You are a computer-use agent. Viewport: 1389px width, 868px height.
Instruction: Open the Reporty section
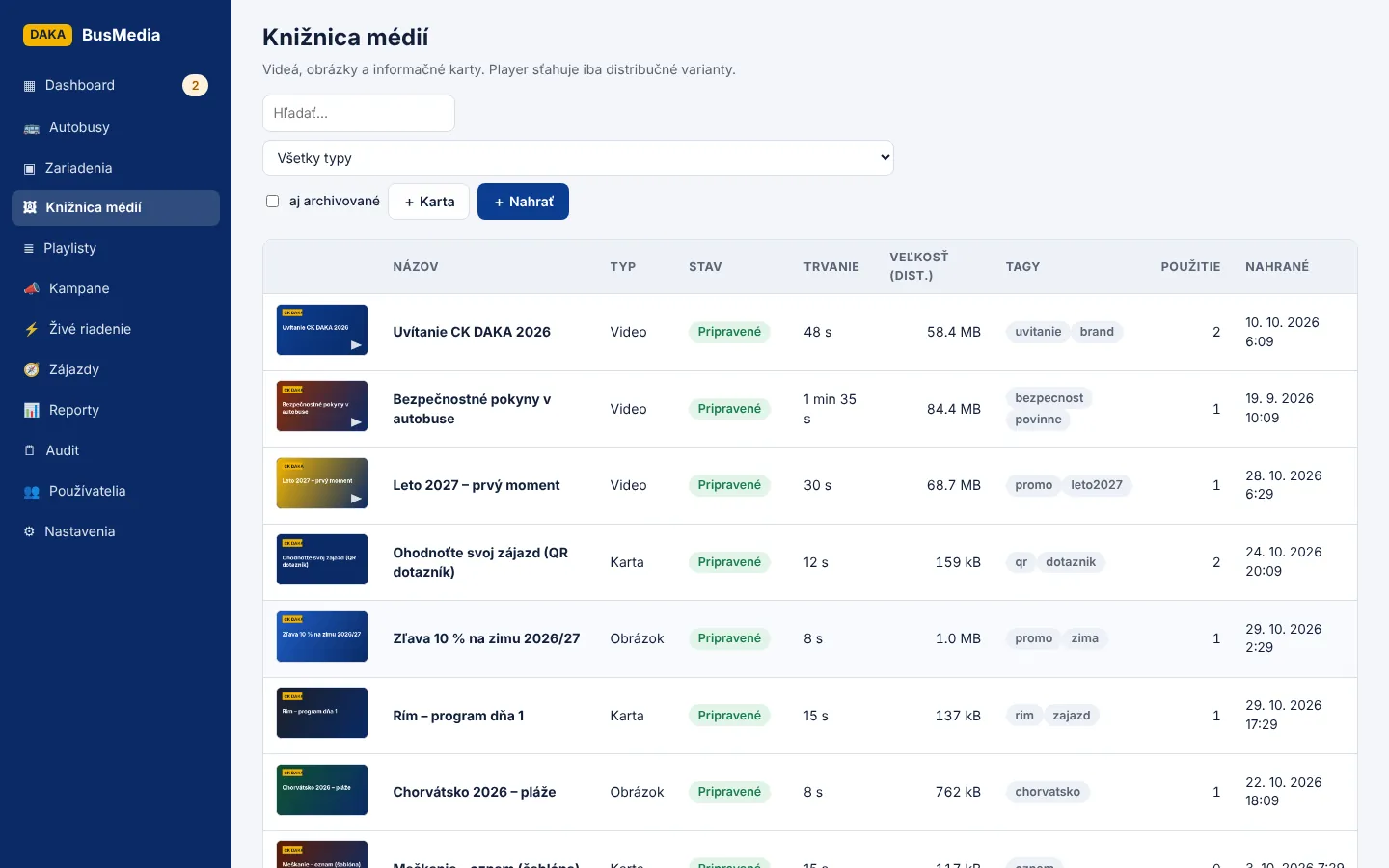click(x=116, y=410)
